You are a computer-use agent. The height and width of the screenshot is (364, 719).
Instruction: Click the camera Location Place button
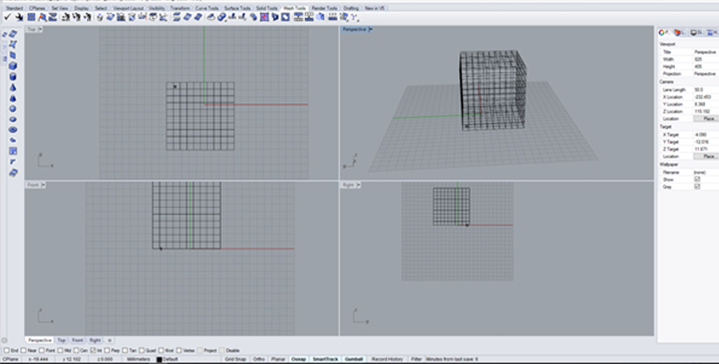706,119
